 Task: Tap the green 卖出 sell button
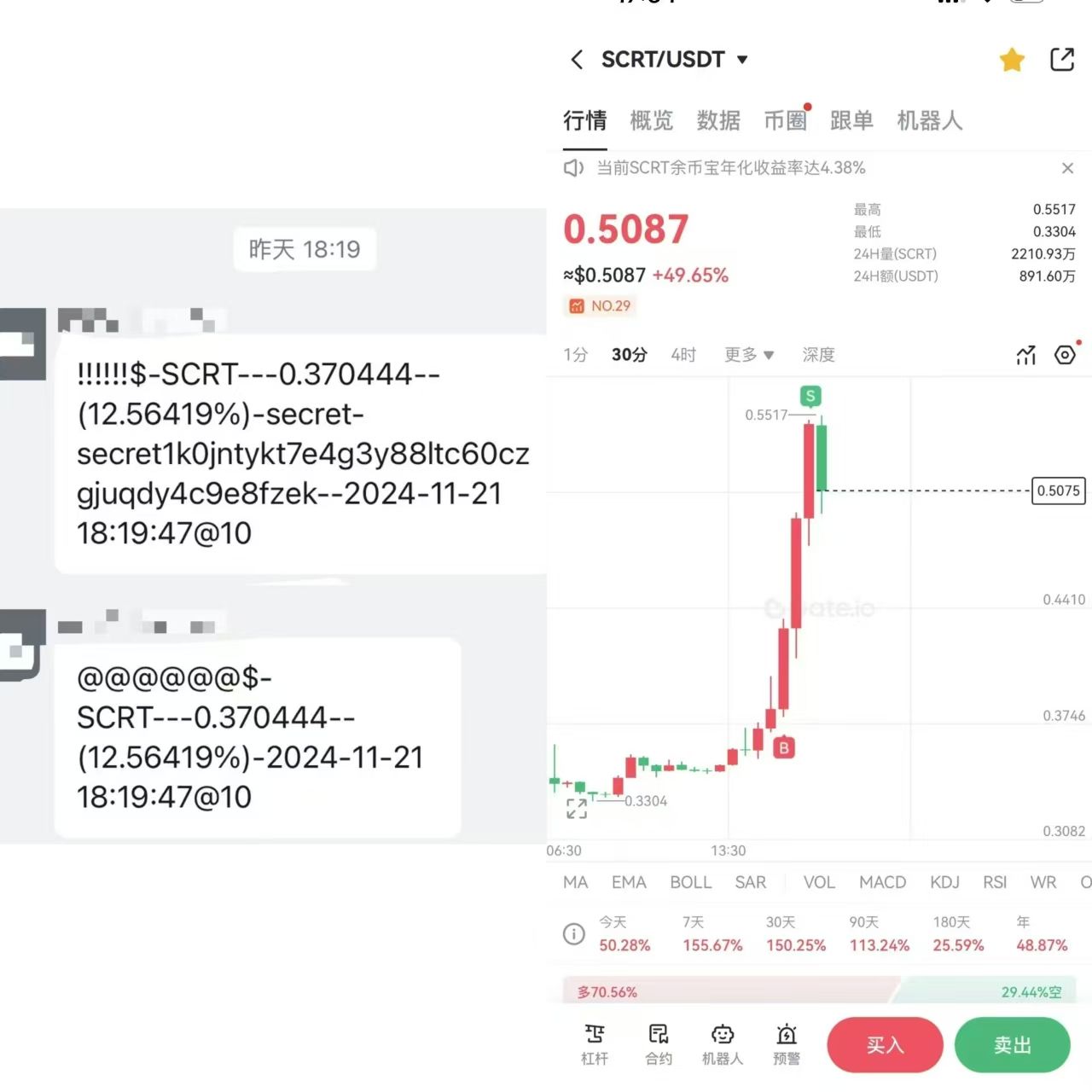tap(1013, 1045)
